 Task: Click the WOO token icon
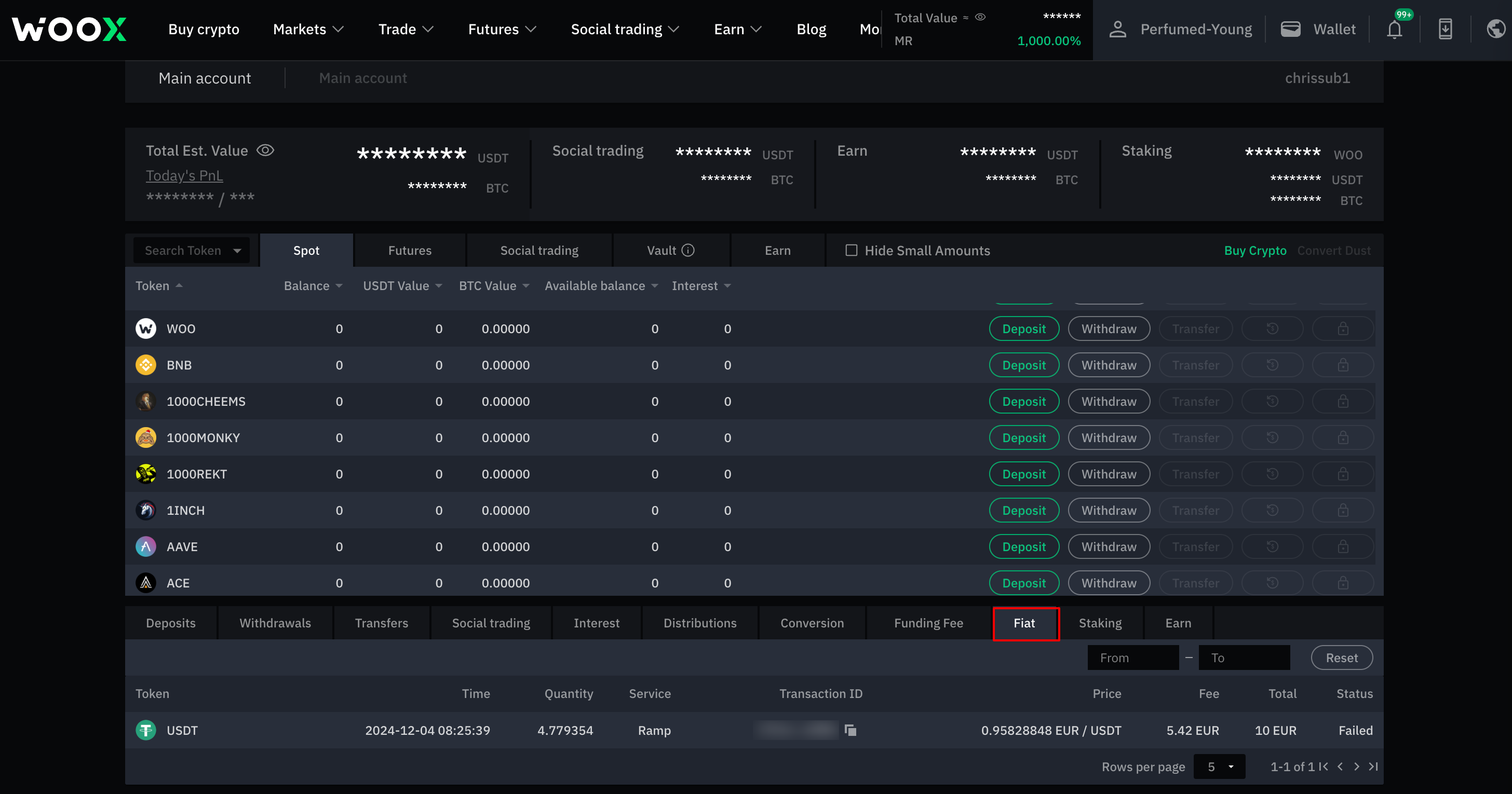tap(145, 328)
